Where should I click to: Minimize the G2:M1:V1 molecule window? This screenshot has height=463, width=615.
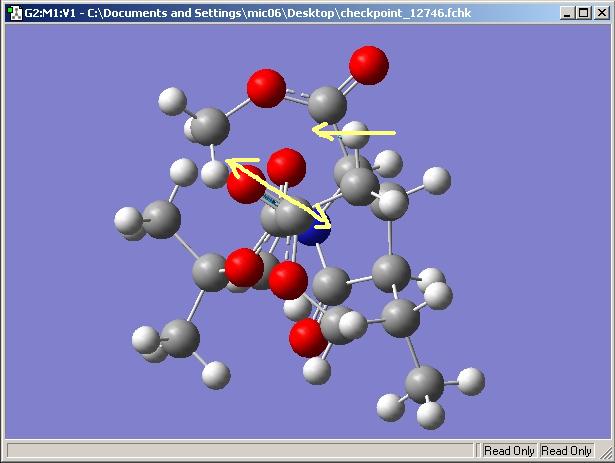(566, 13)
